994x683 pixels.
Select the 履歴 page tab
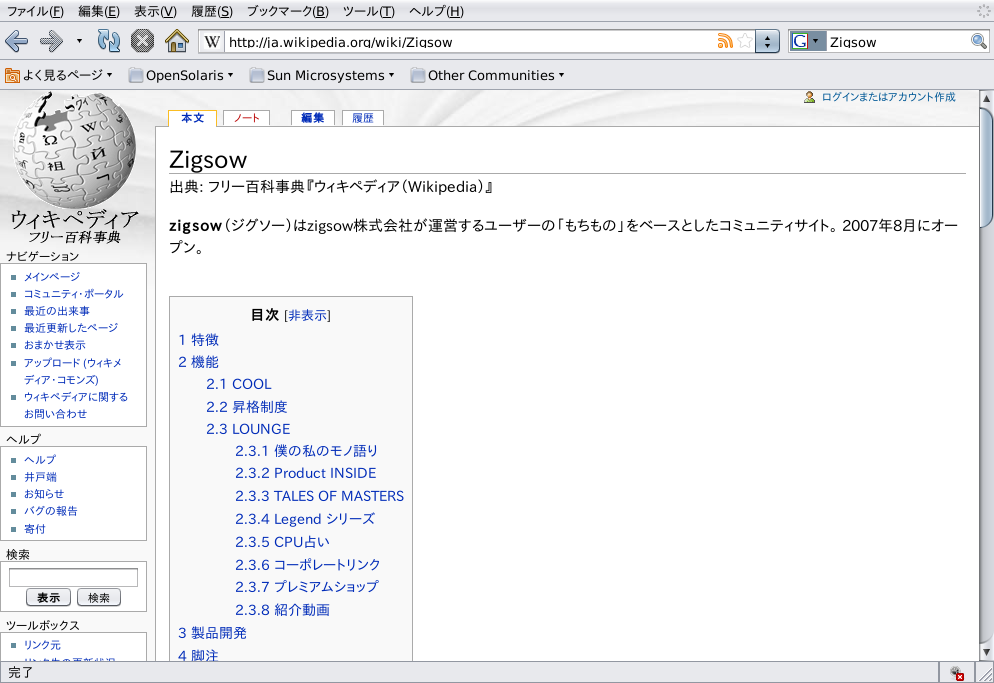[x=363, y=118]
